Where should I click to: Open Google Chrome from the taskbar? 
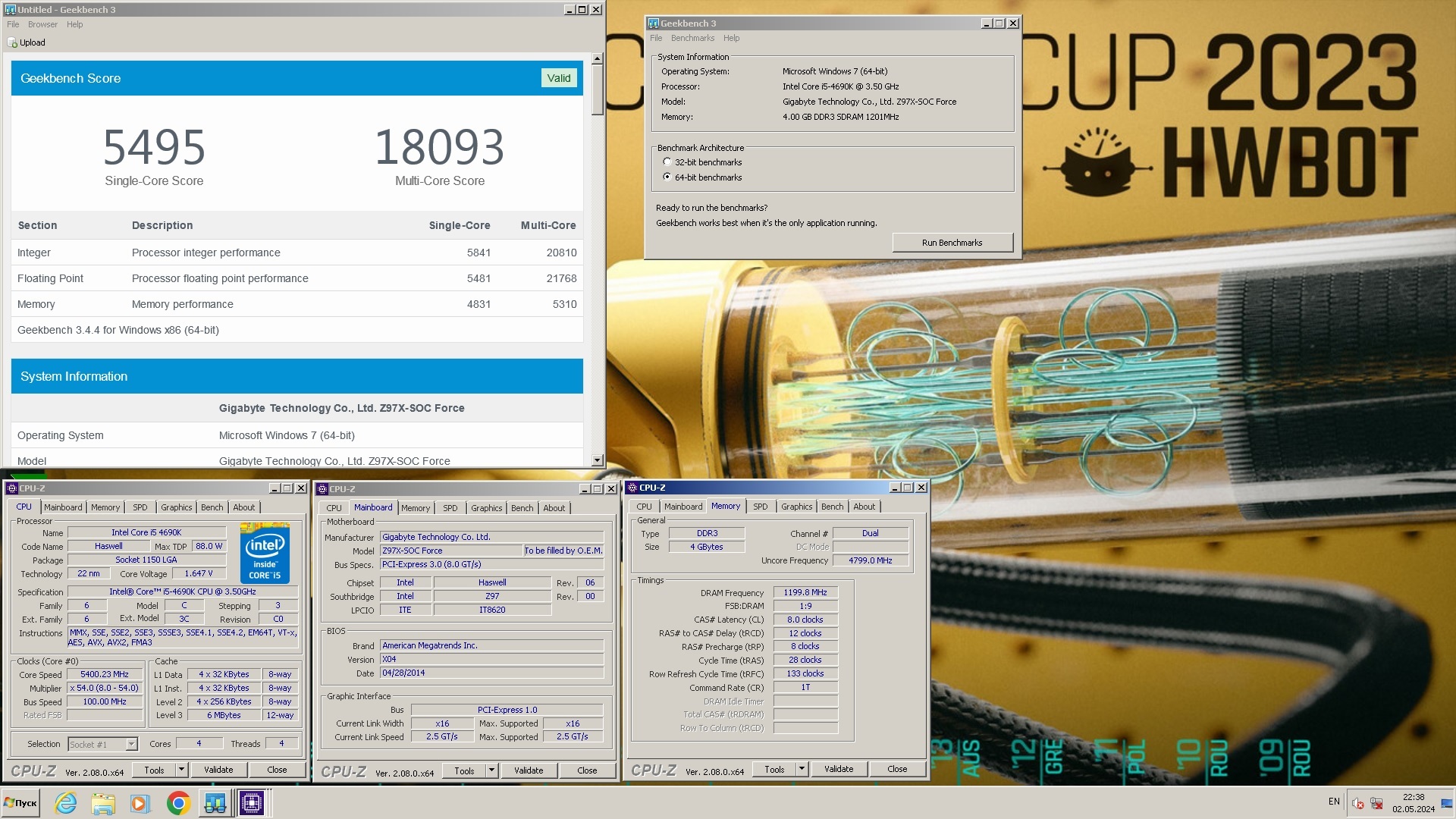click(x=178, y=803)
